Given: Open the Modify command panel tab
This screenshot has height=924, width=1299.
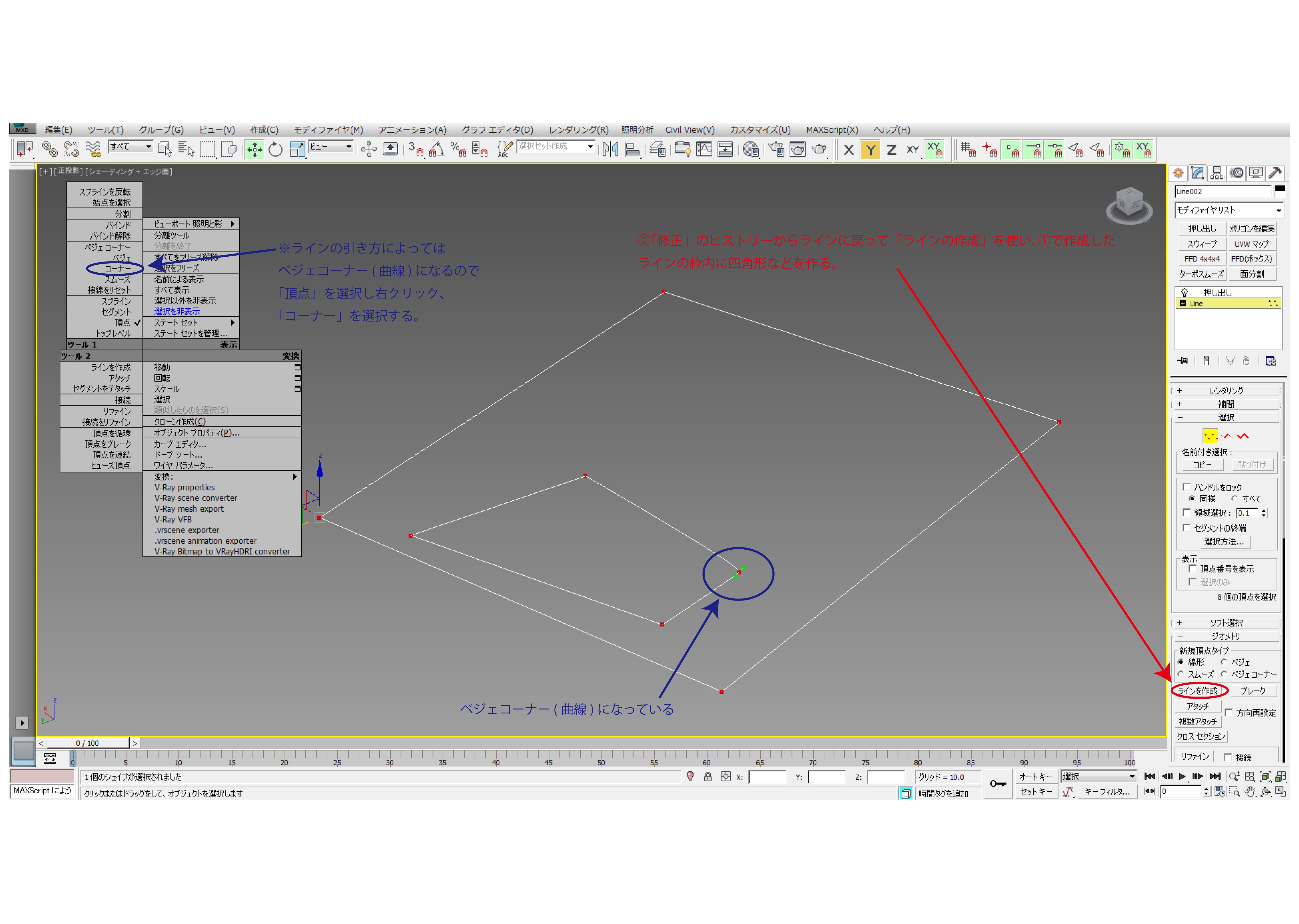Looking at the screenshot, I should click(1197, 173).
